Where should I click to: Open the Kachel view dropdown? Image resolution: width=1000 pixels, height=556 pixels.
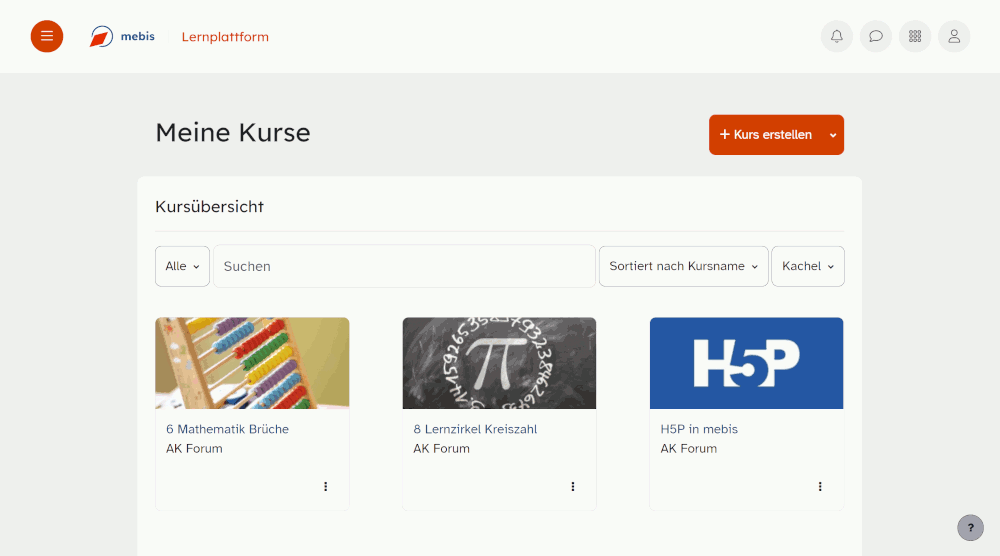tap(808, 267)
